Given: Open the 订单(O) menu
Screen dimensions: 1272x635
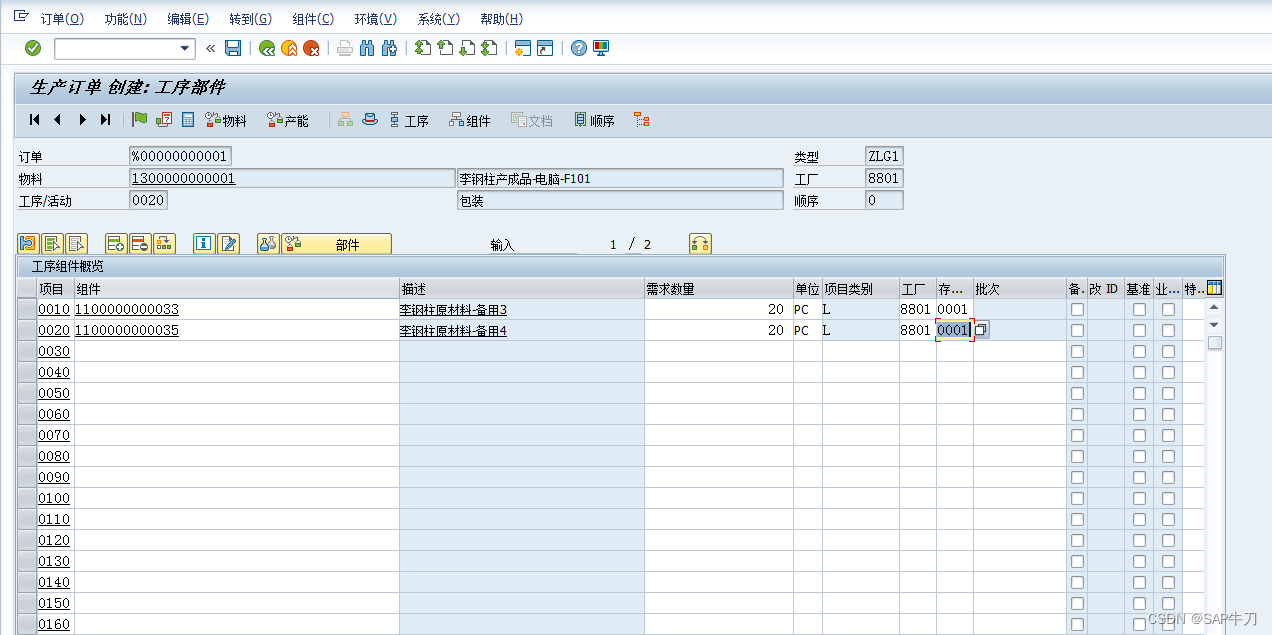Looking at the screenshot, I should click(62, 19).
